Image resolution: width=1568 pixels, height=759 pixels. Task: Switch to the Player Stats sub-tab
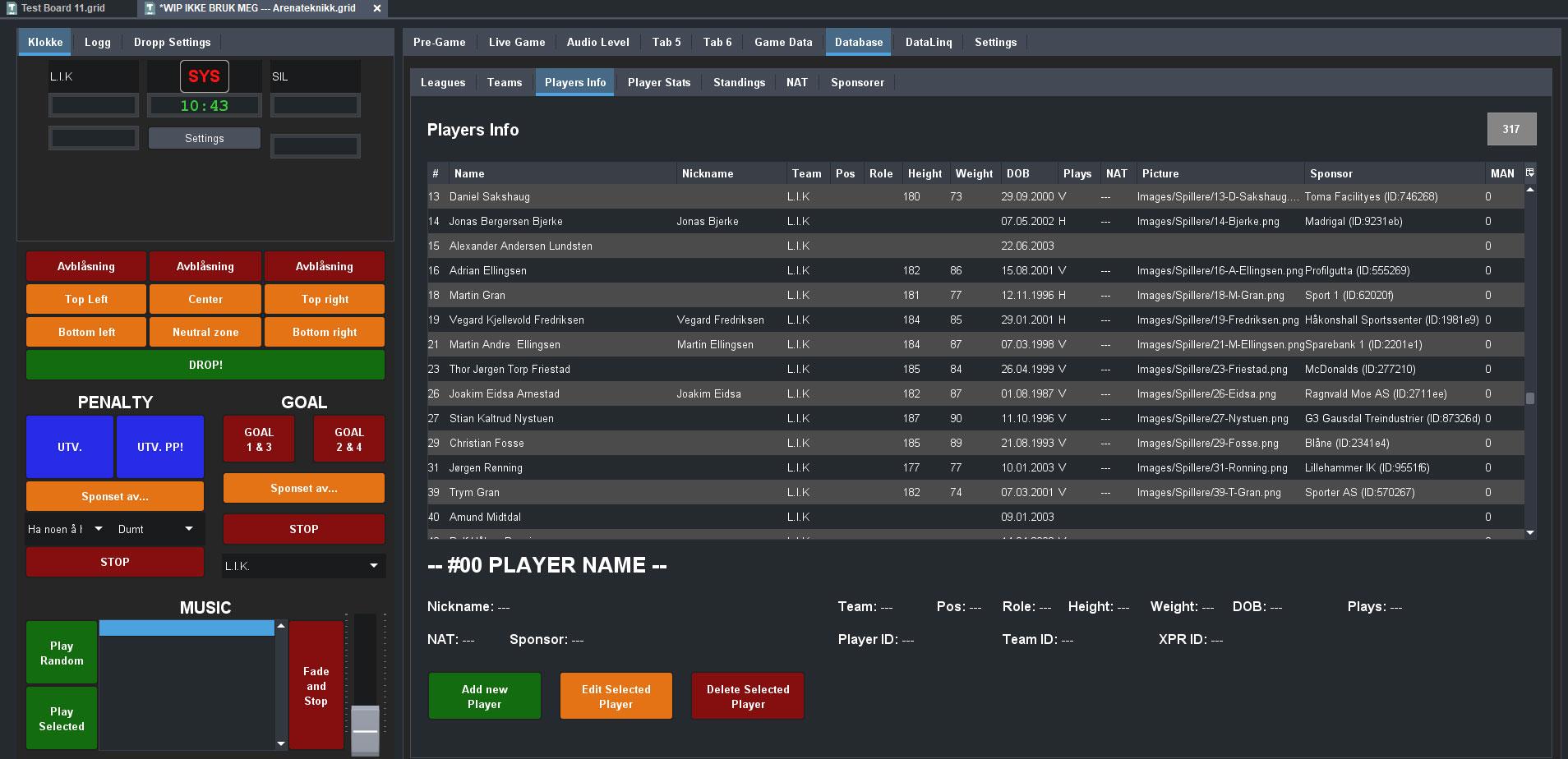(x=659, y=82)
